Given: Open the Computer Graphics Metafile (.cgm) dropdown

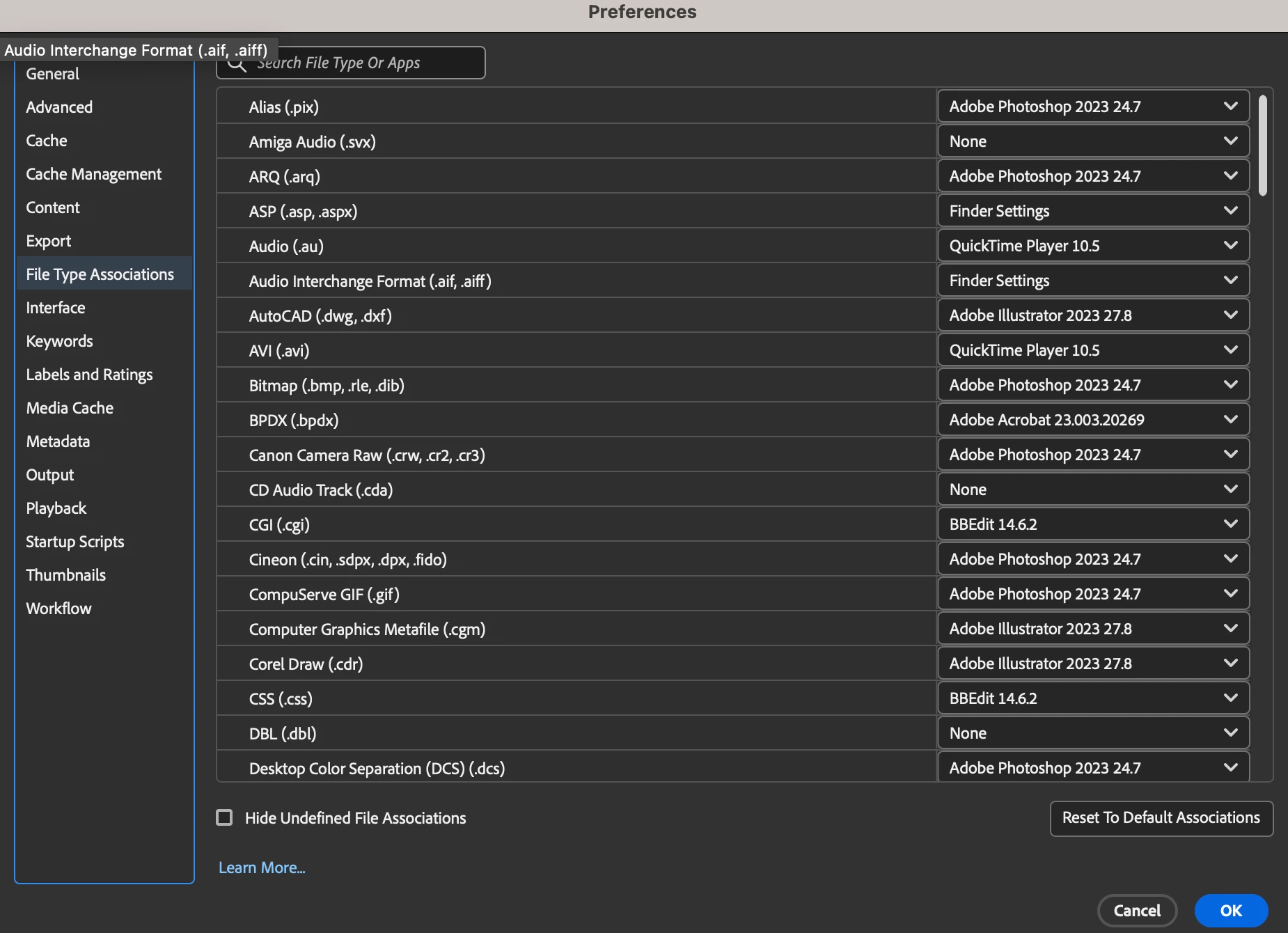Looking at the screenshot, I should [1093, 629].
